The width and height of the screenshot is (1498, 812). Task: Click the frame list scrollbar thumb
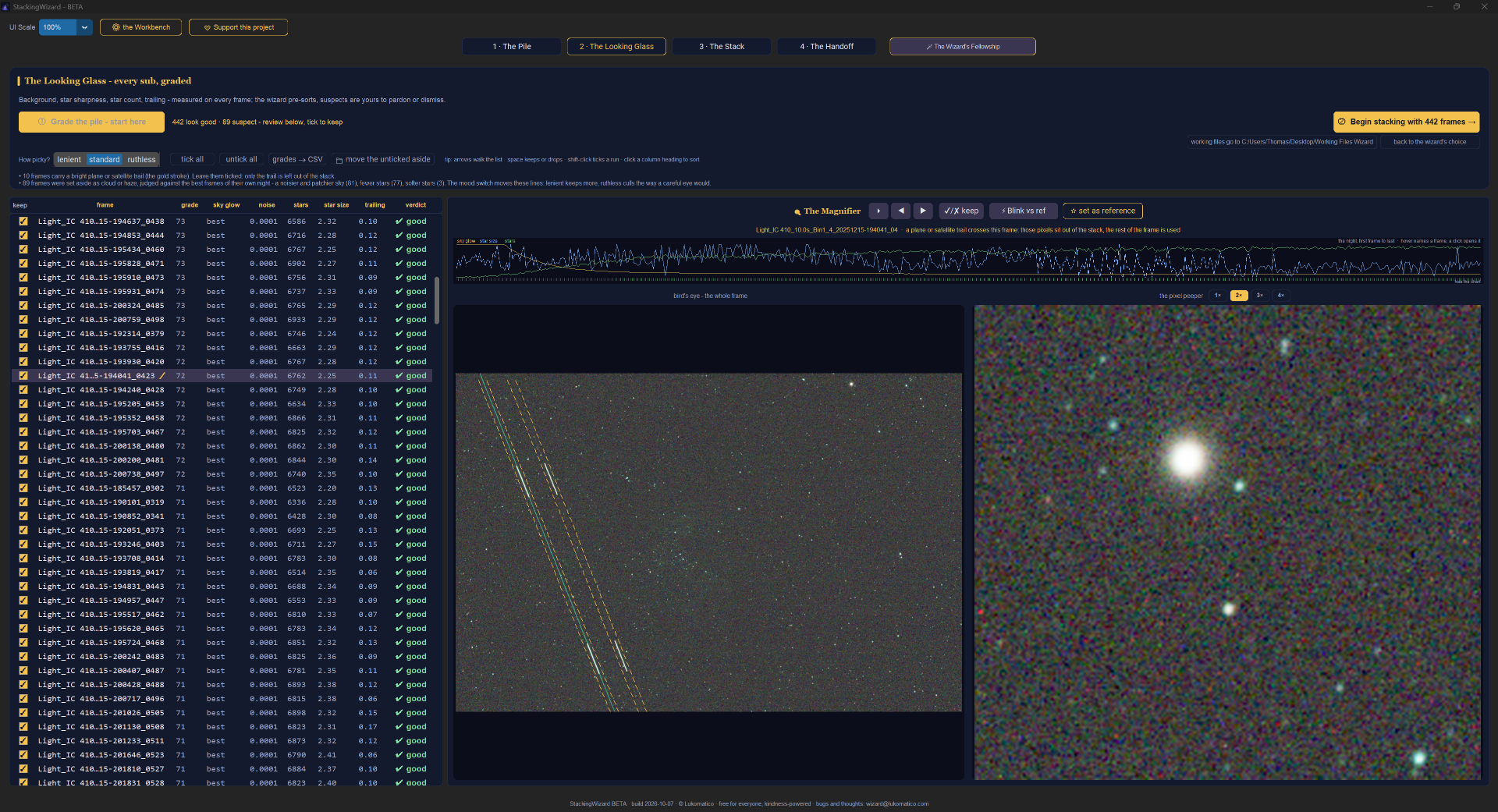pos(437,300)
